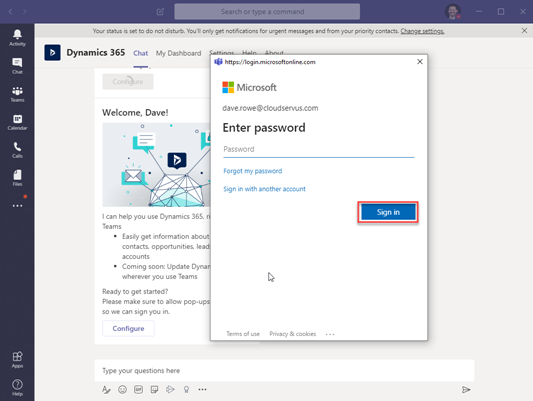
Task: Click Forgot my password link
Action: point(253,171)
